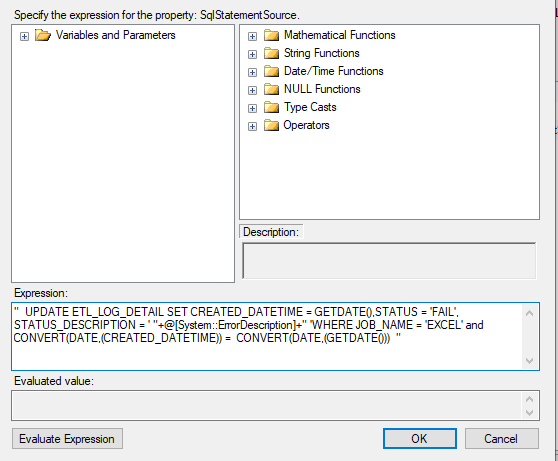The image size is (558, 461).
Task: Confirm the expression with OK
Action: 420,439
